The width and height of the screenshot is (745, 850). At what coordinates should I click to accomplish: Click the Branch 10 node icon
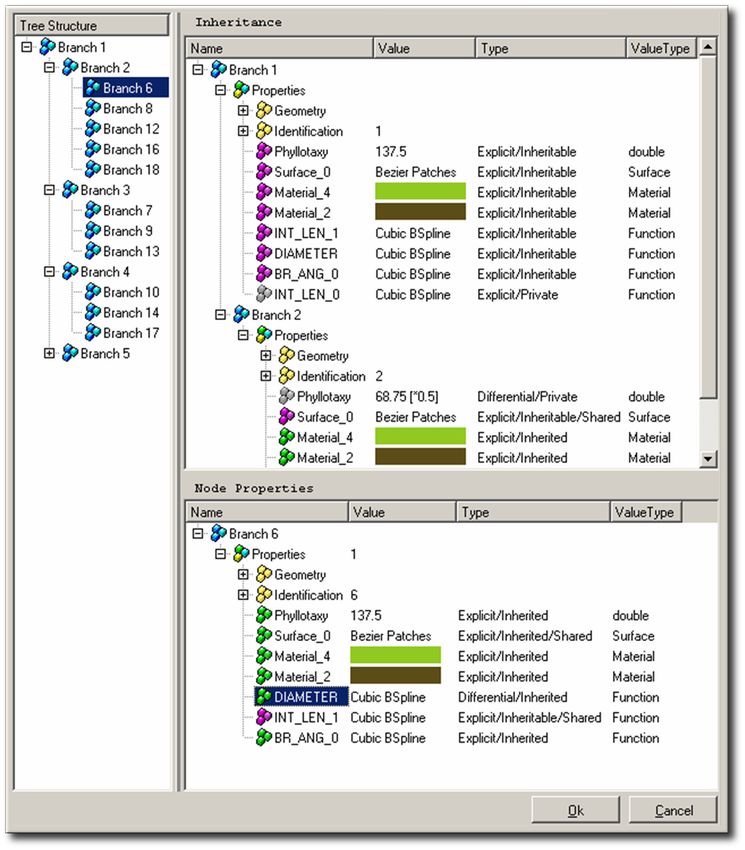coord(93,292)
